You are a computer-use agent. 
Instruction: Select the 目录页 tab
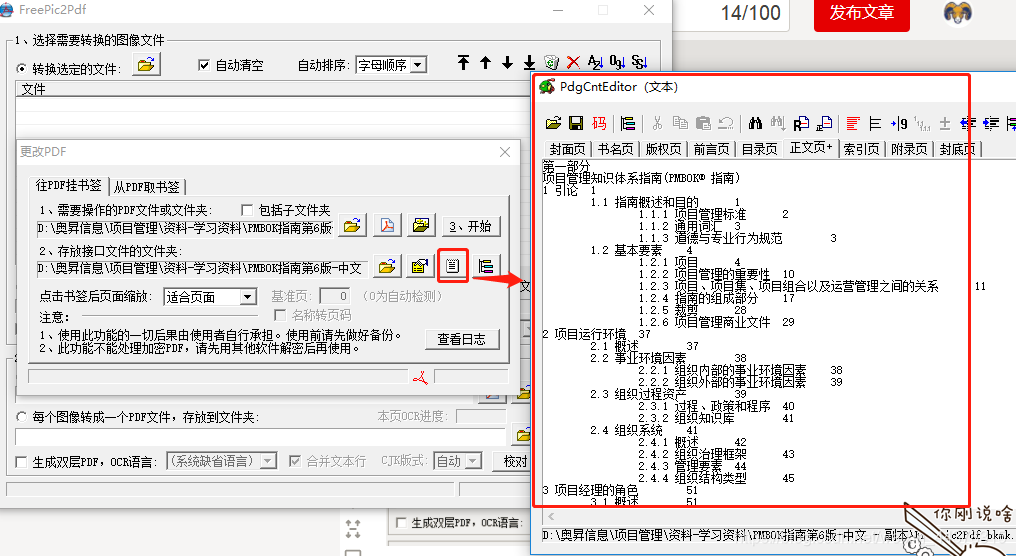[759, 149]
